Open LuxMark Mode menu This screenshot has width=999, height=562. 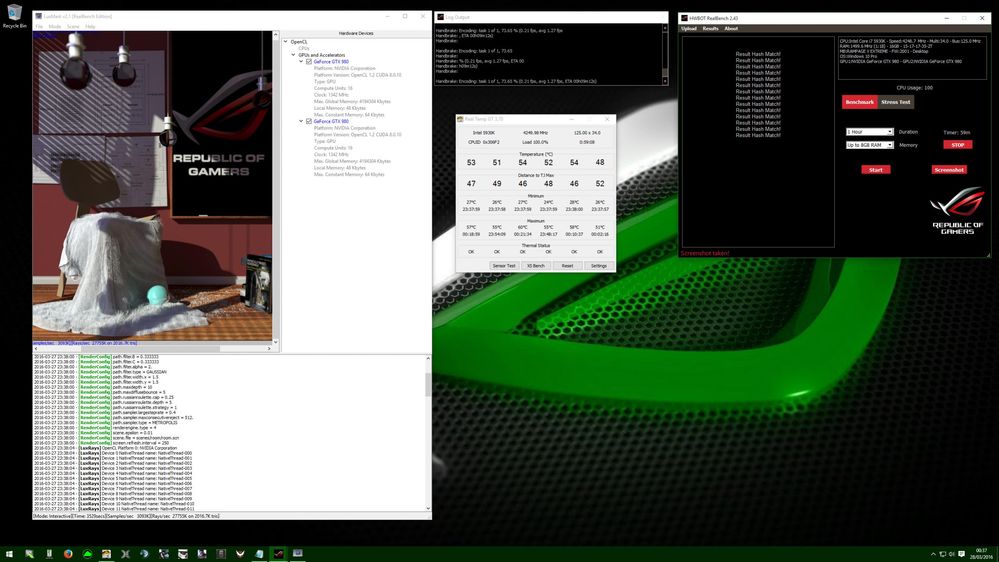point(55,27)
